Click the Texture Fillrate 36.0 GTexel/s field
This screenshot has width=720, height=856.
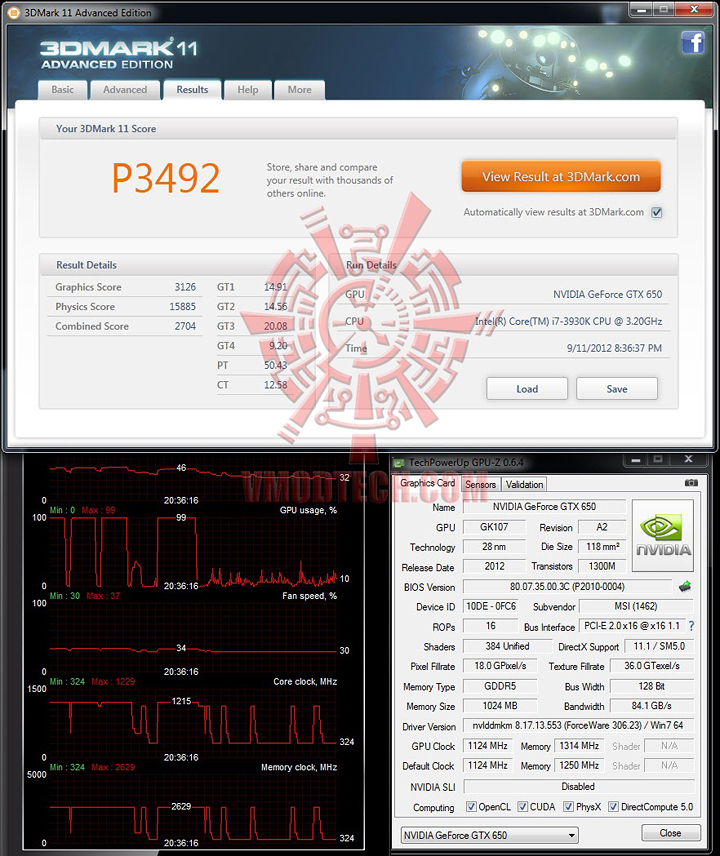(652, 666)
